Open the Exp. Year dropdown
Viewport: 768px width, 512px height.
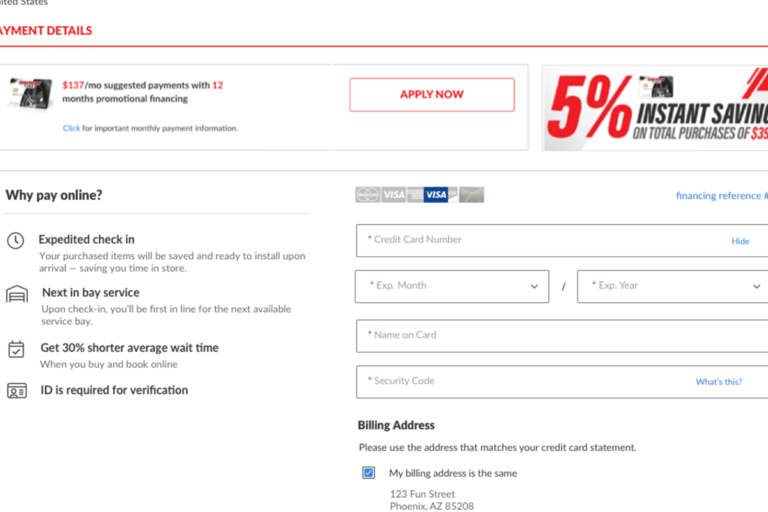(x=672, y=286)
